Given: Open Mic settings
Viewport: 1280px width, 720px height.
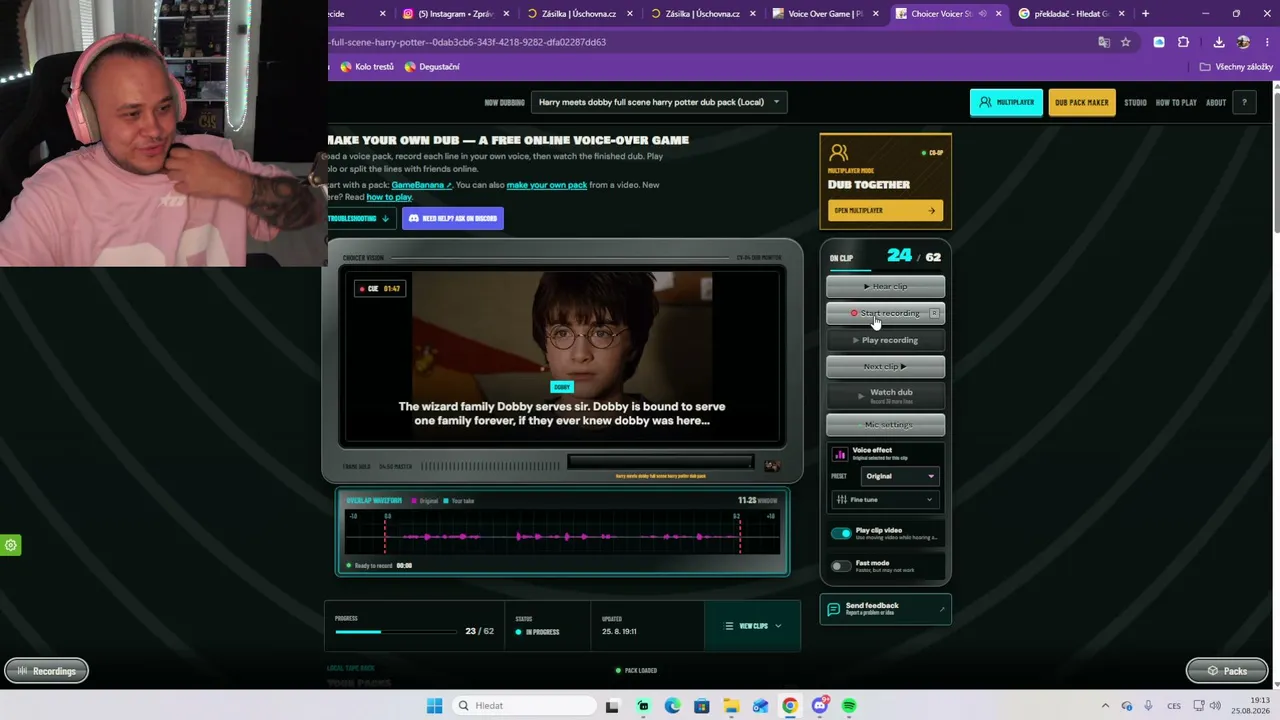Looking at the screenshot, I should [x=885, y=425].
